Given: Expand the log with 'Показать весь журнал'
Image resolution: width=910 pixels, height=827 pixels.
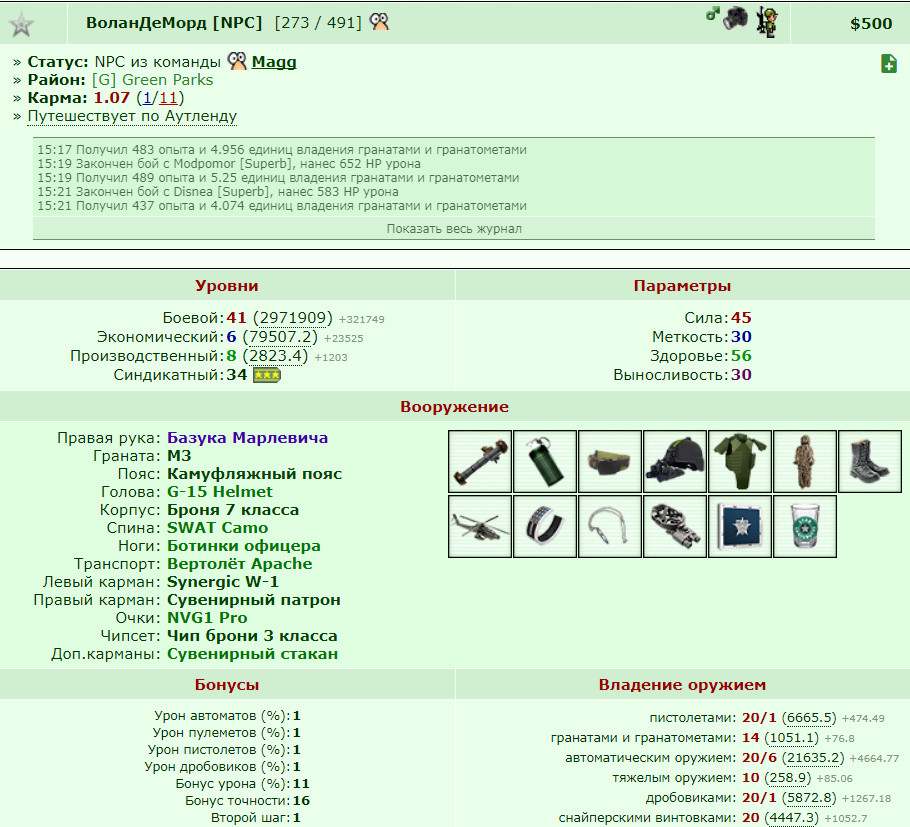Looking at the screenshot, I should pos(454,229).
